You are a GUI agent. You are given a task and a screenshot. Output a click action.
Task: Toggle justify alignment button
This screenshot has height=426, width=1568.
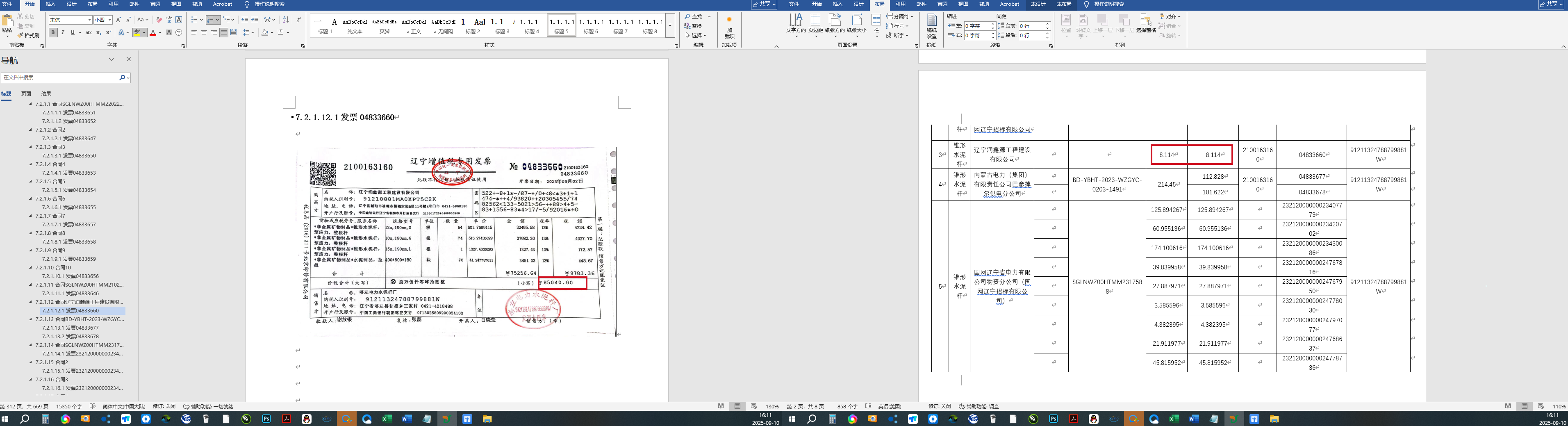223,32
